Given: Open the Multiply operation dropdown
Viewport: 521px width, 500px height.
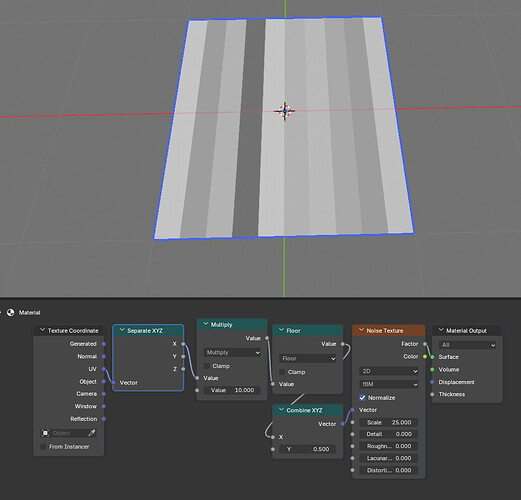Looking at the screenshot, I should tap(232, 352).
